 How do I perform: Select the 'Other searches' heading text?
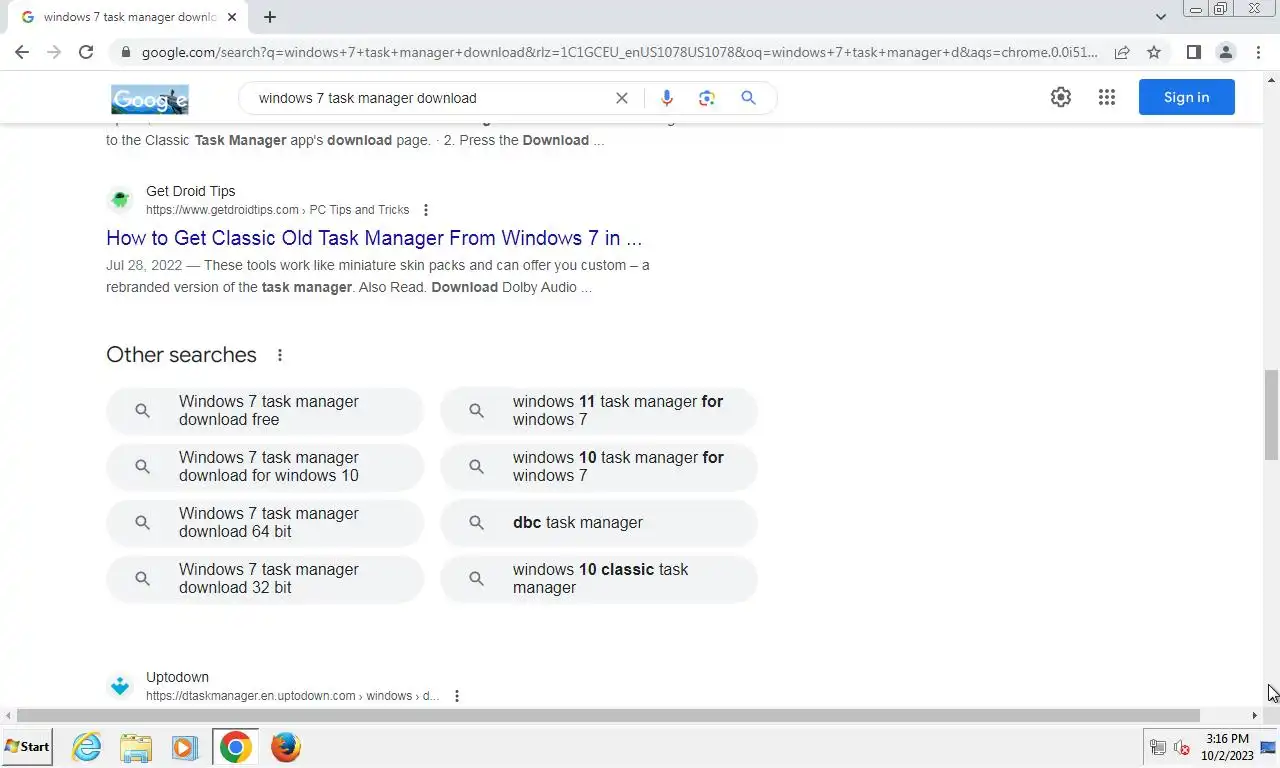[181, 355]
